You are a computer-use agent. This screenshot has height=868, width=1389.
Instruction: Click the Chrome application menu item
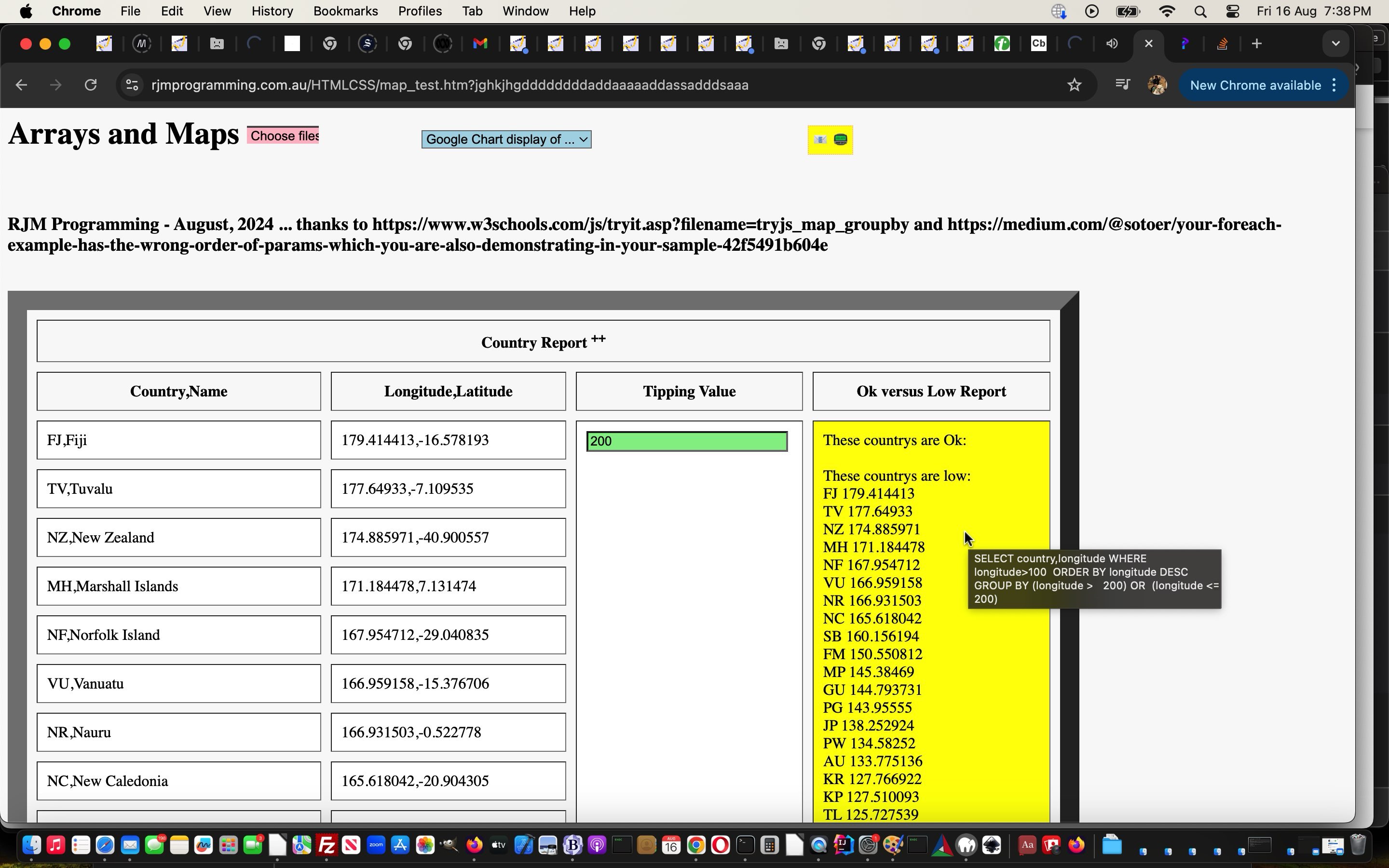(x=78, y=11)
